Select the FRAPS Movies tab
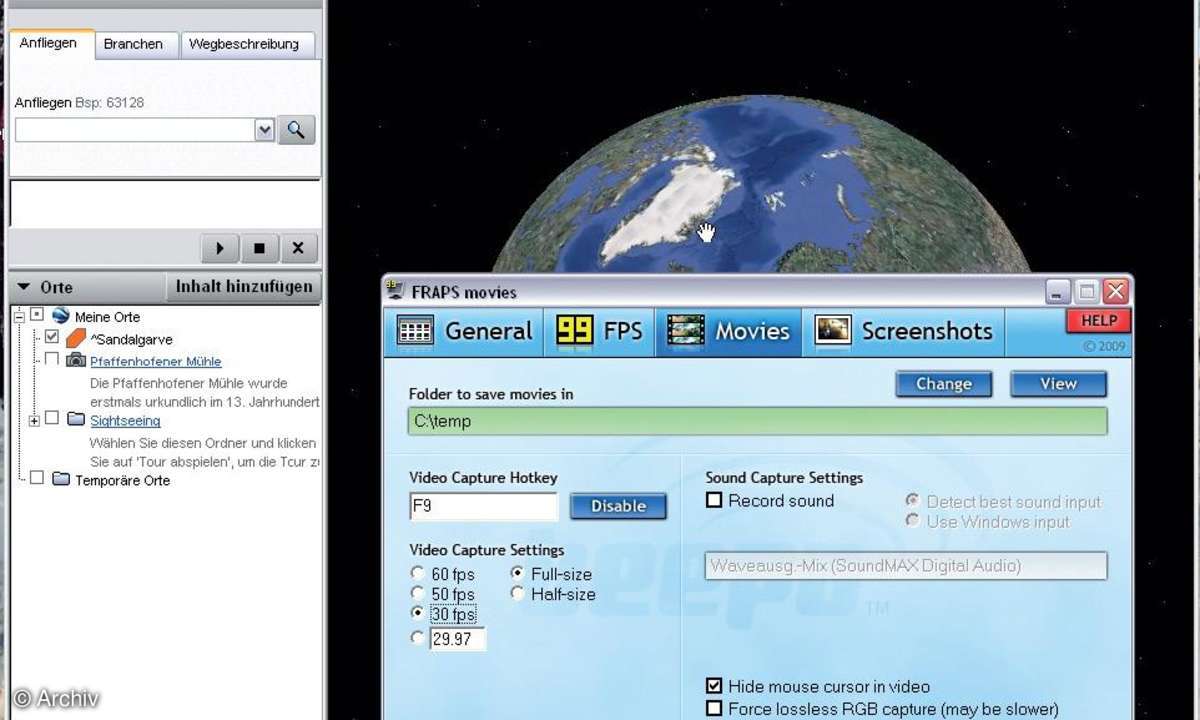The height and width of the screenshot is (720, 1200). [728, 331]
